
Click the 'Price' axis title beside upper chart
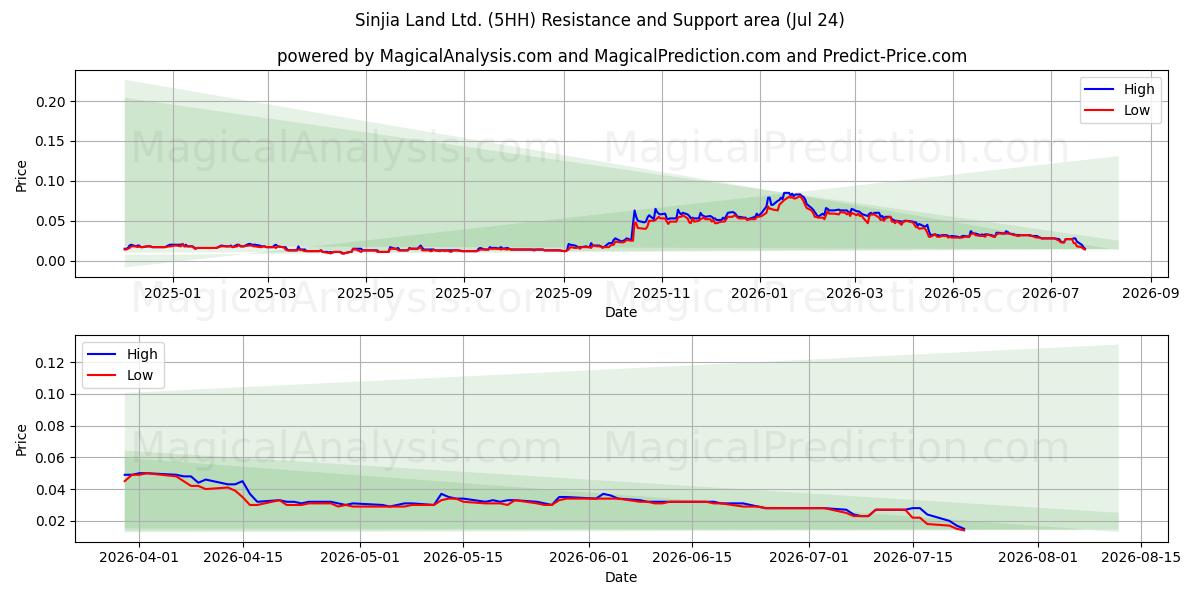tap(21, 175)
